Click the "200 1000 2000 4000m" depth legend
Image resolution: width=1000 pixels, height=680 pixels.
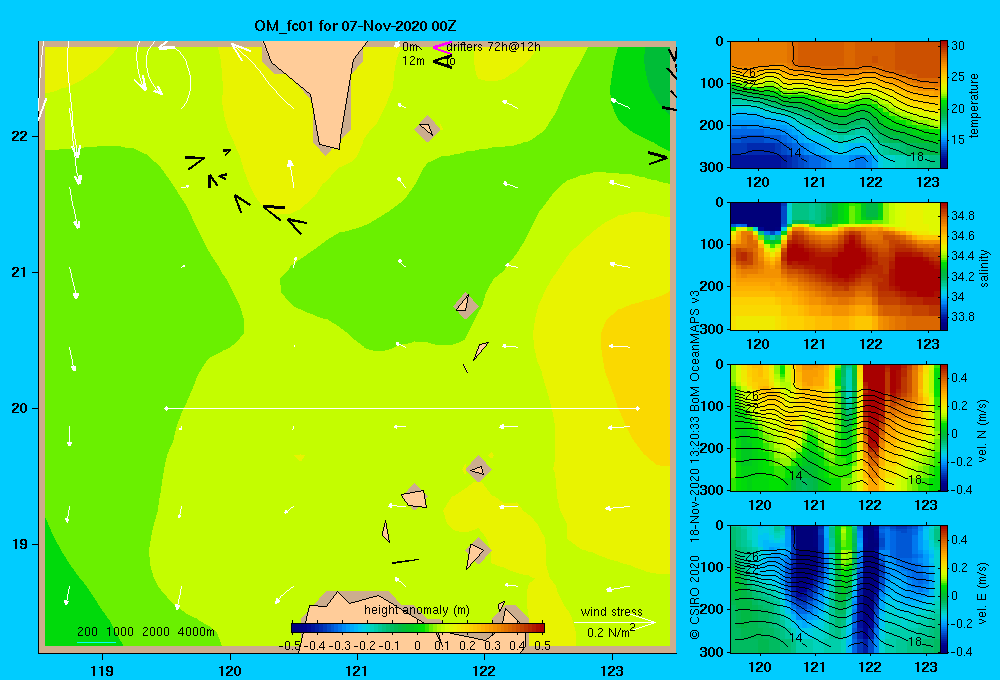(x=146, y=632)
